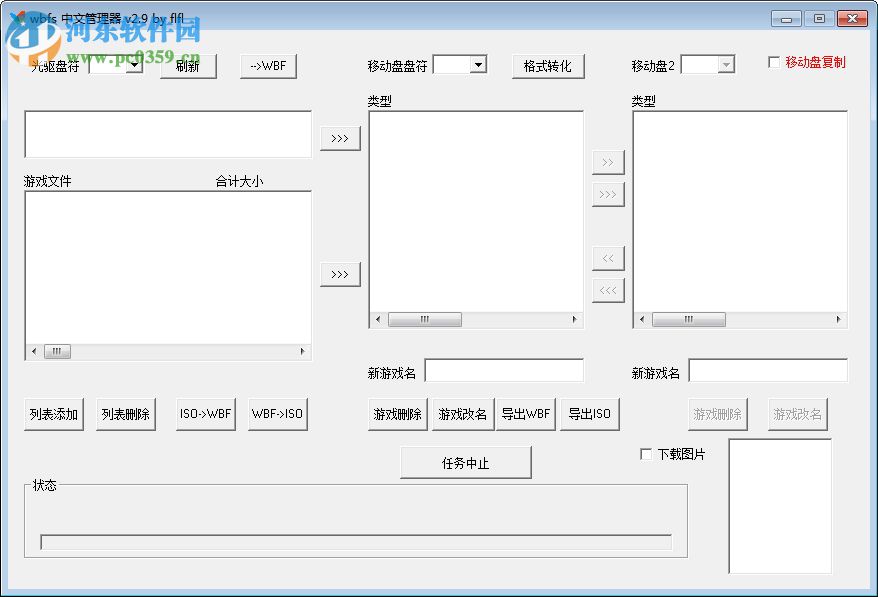
Task: Enable the 移动盘复制 checkbox
Action: click(x=774, y=61)
